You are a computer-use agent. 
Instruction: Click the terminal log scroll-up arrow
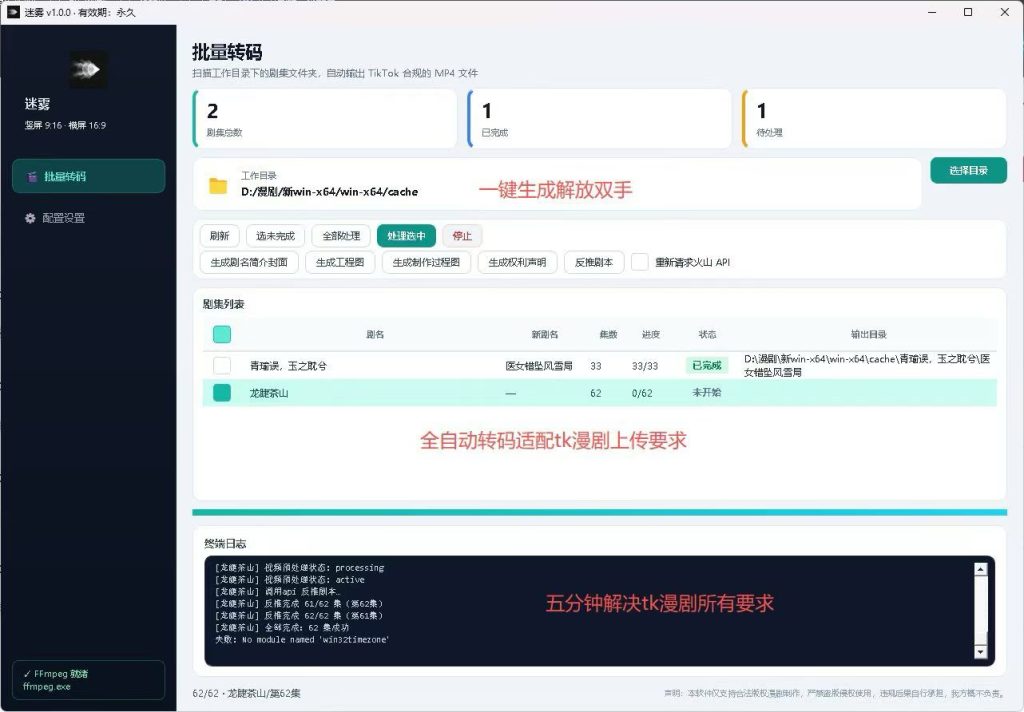click(980, 569)
